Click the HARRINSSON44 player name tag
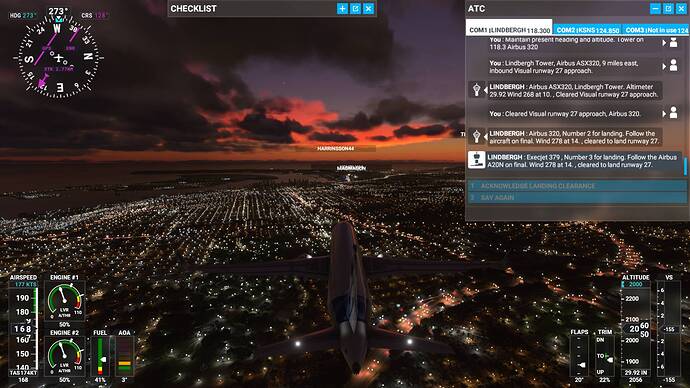This screenshot has height=388, width=690. point(335,149)
